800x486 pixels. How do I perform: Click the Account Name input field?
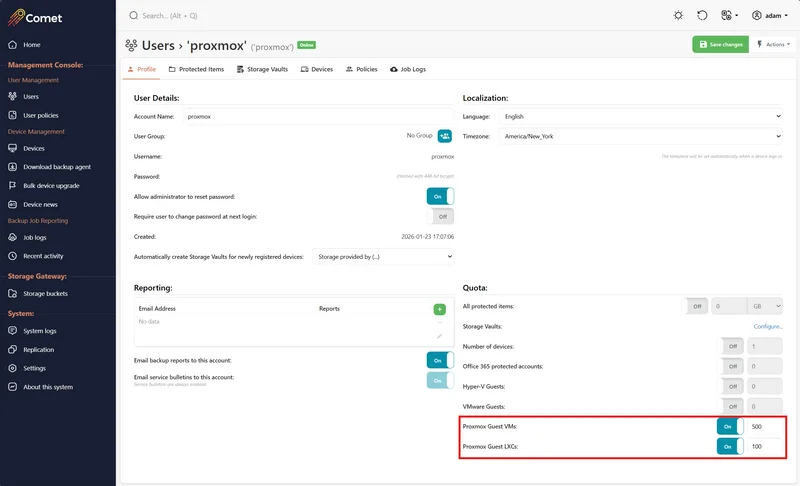tap(318, 116)
